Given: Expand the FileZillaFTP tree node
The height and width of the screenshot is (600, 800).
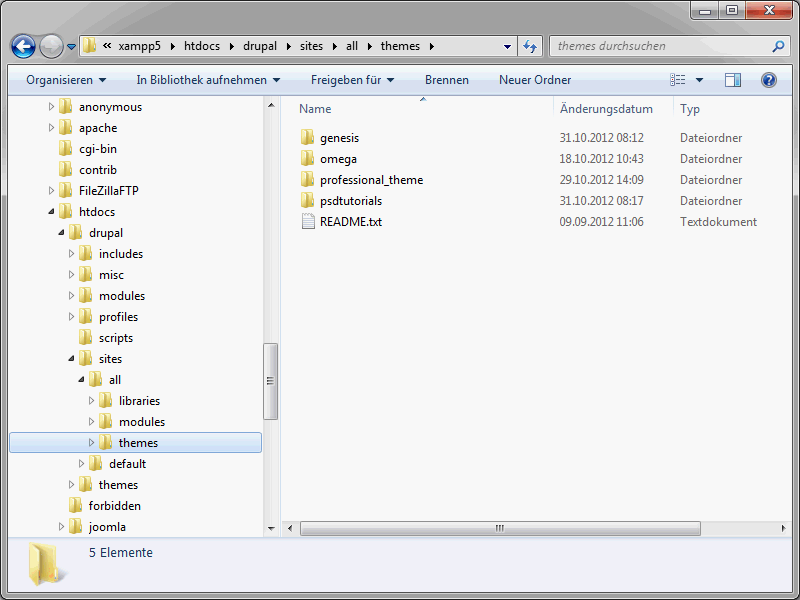Looking at the screenshot, I should 51,190.
